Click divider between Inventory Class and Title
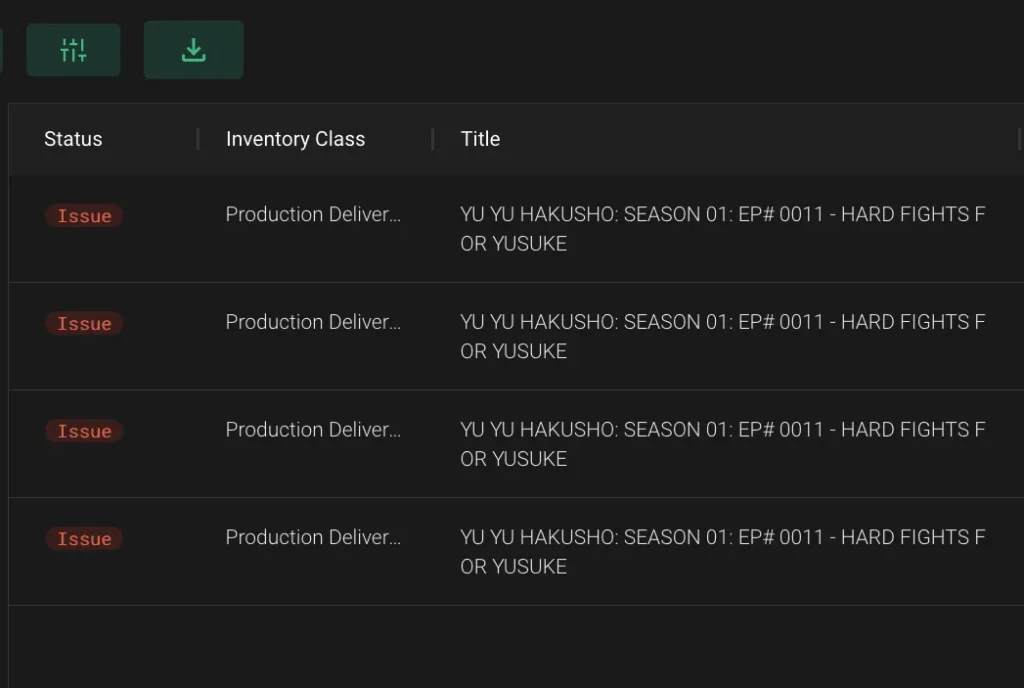Screen dimensions: 1024x688 coord(433,139)
